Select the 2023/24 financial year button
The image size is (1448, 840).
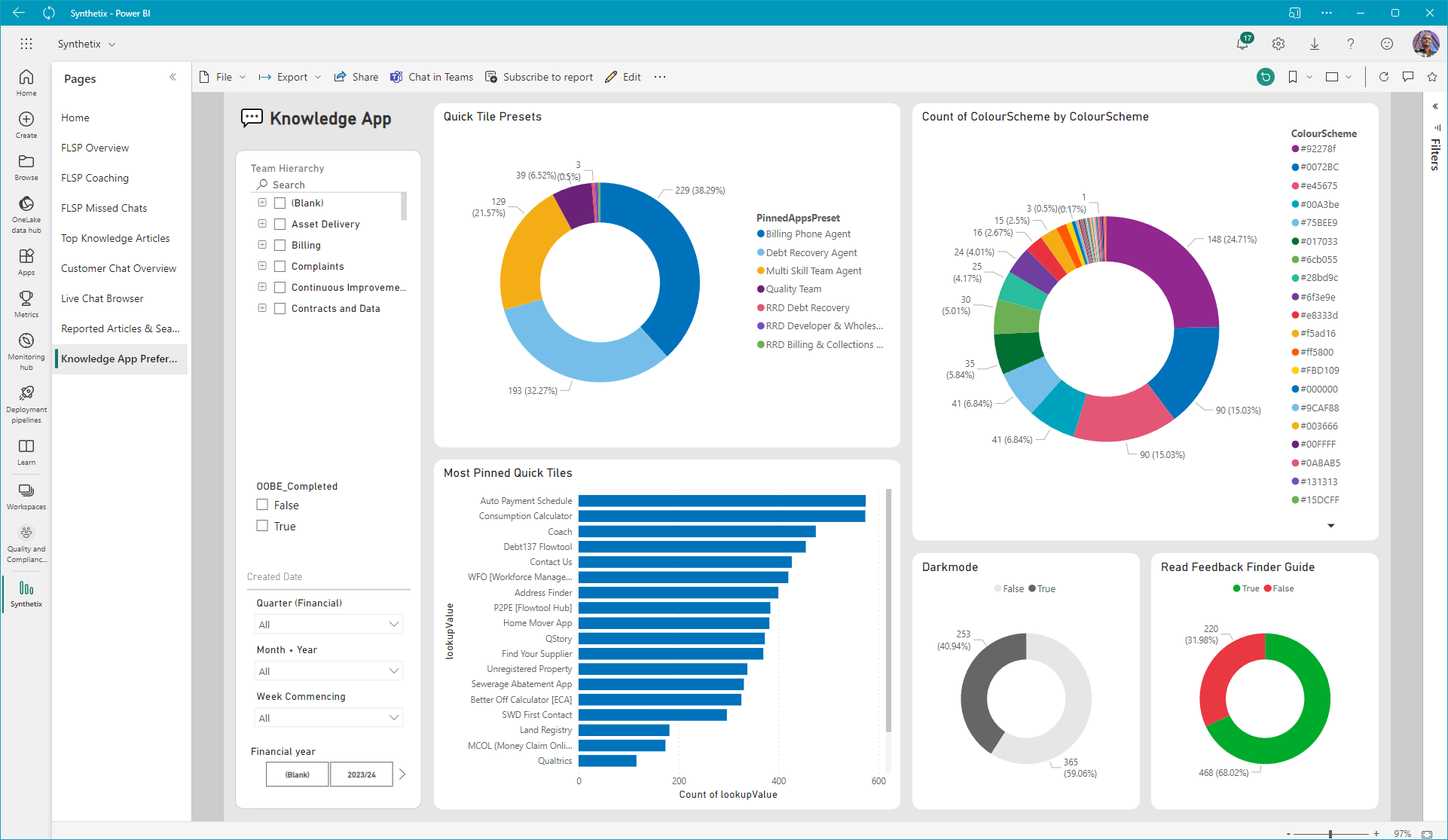point(361,774)
